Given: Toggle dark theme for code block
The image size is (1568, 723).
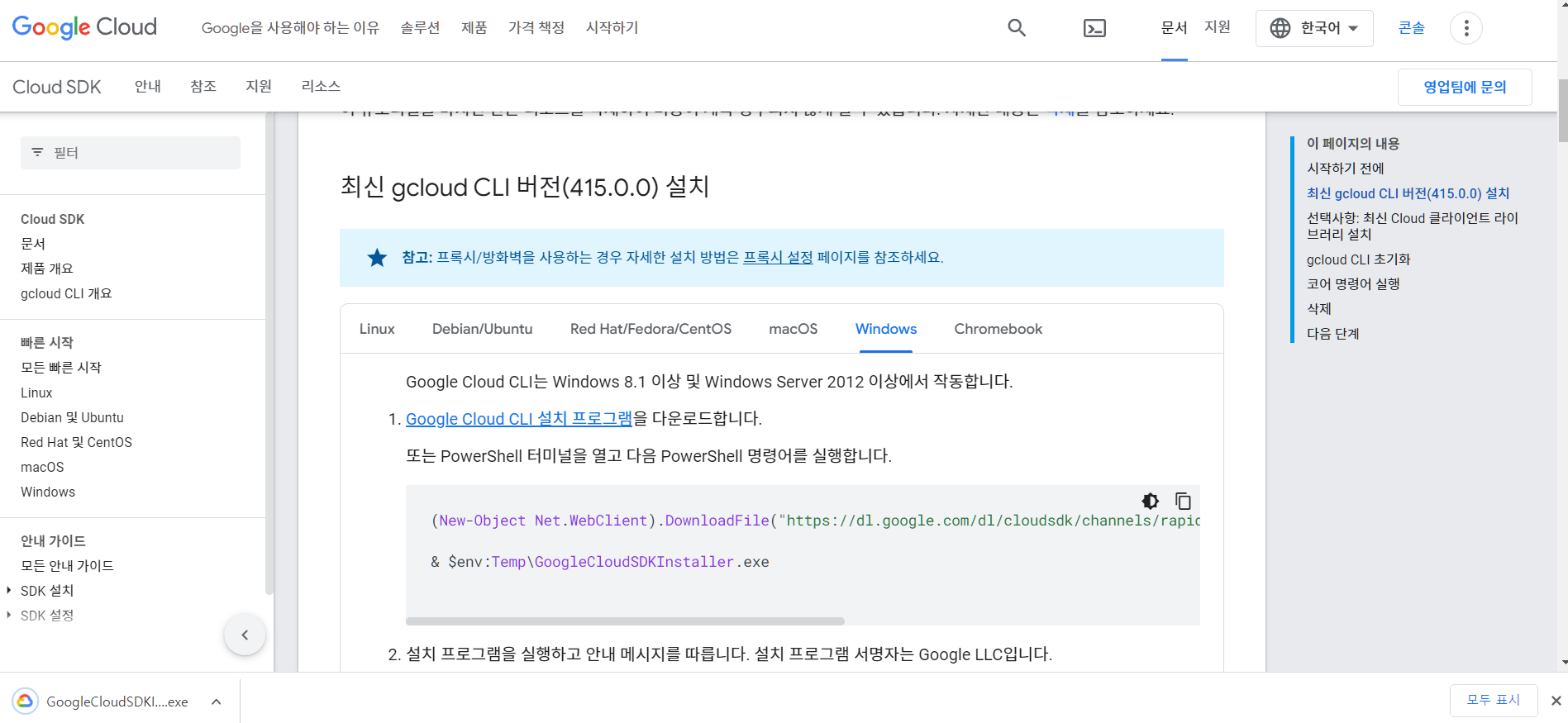Looking at the screenshot, I should [x=1150, y=501].
